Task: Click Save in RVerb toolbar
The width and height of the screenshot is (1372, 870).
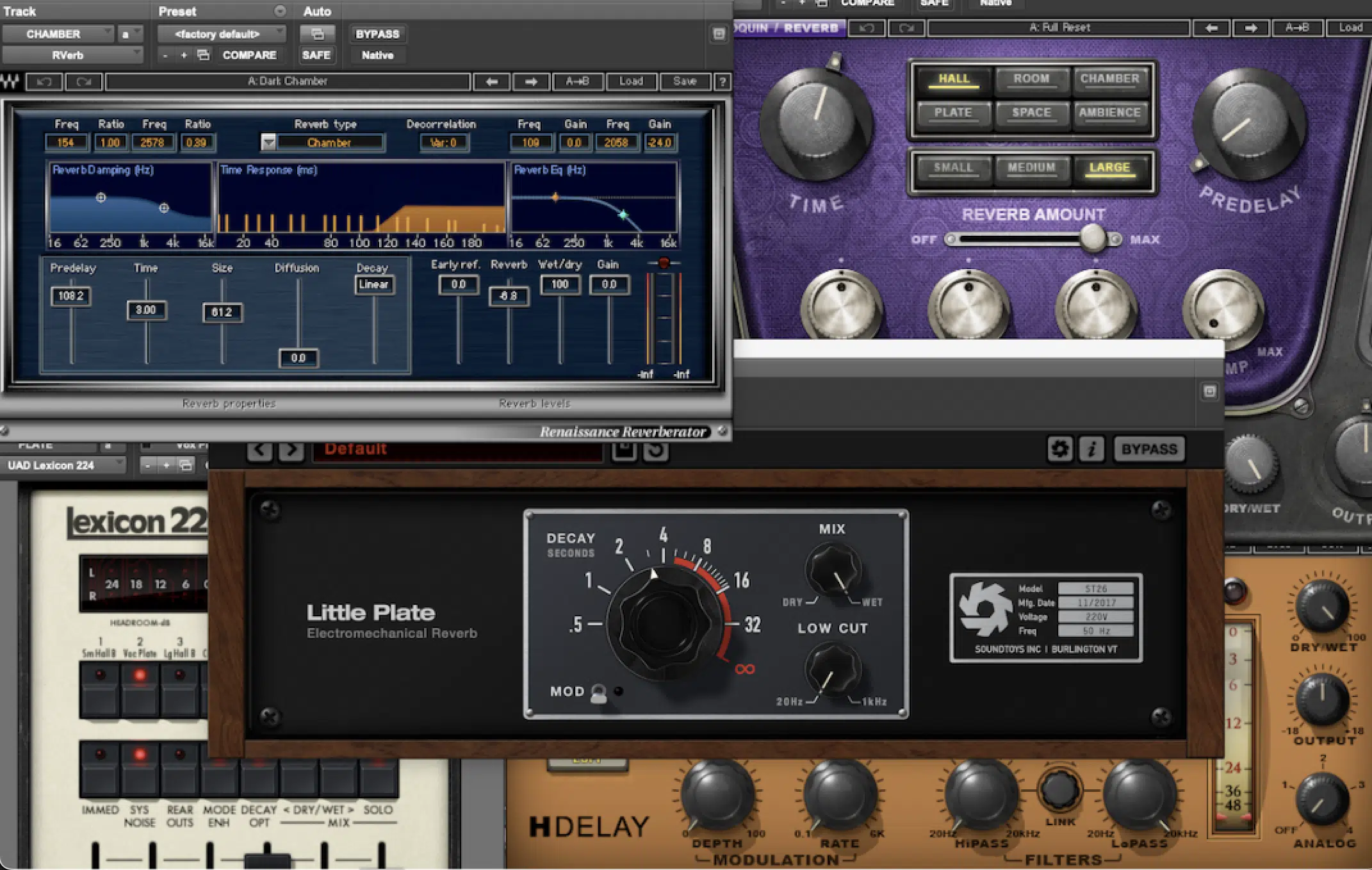Action: pos(685,81)
